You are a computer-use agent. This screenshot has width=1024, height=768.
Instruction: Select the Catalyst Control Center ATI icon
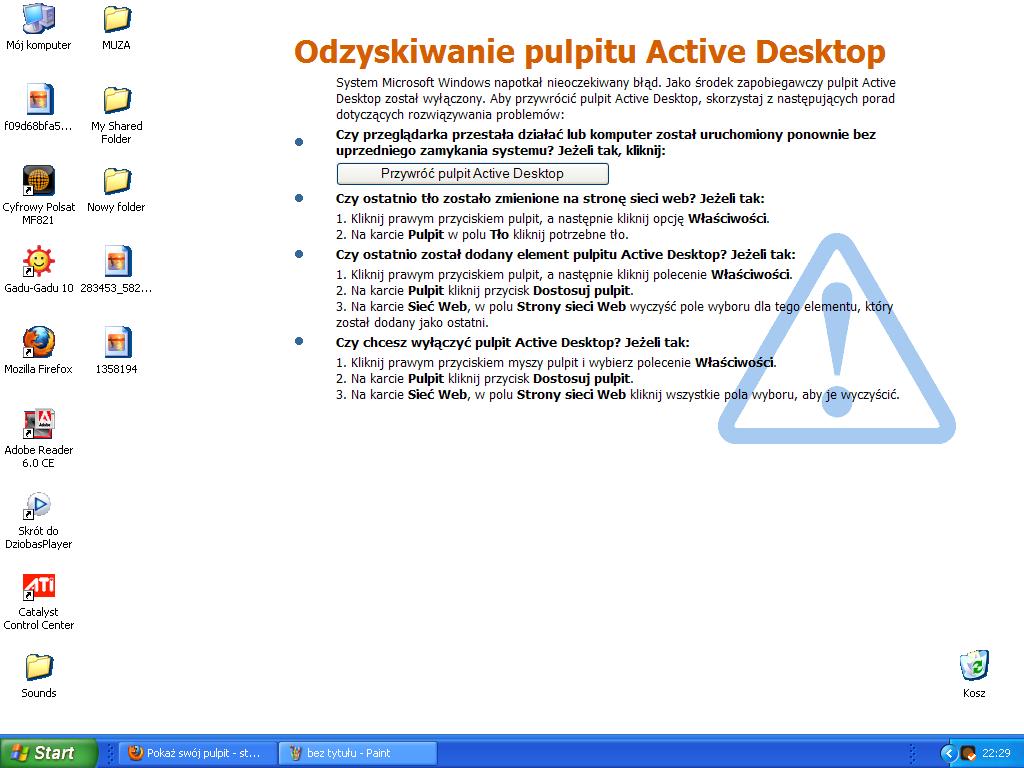(x=39, y=586)
